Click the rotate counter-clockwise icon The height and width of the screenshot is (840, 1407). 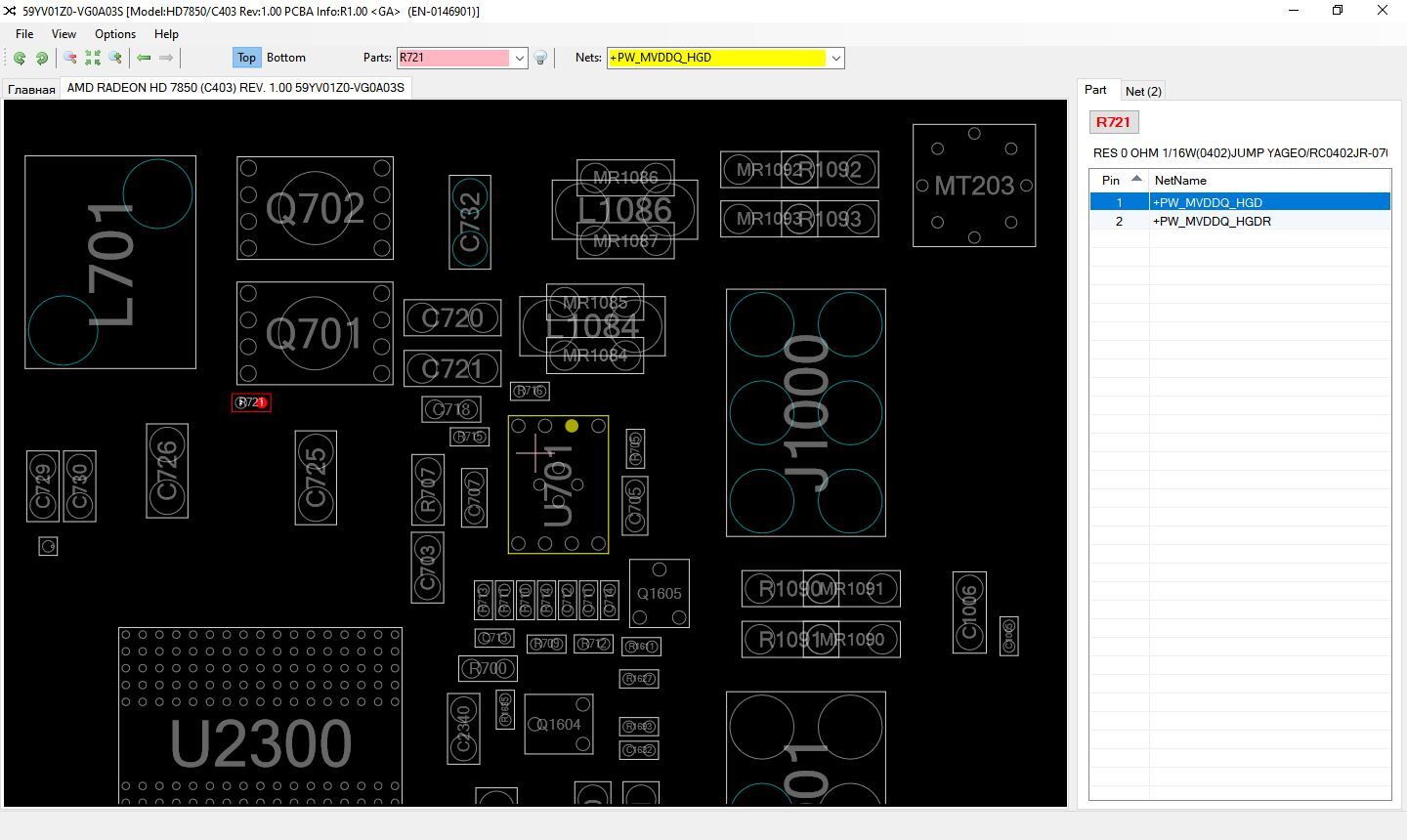20,58
